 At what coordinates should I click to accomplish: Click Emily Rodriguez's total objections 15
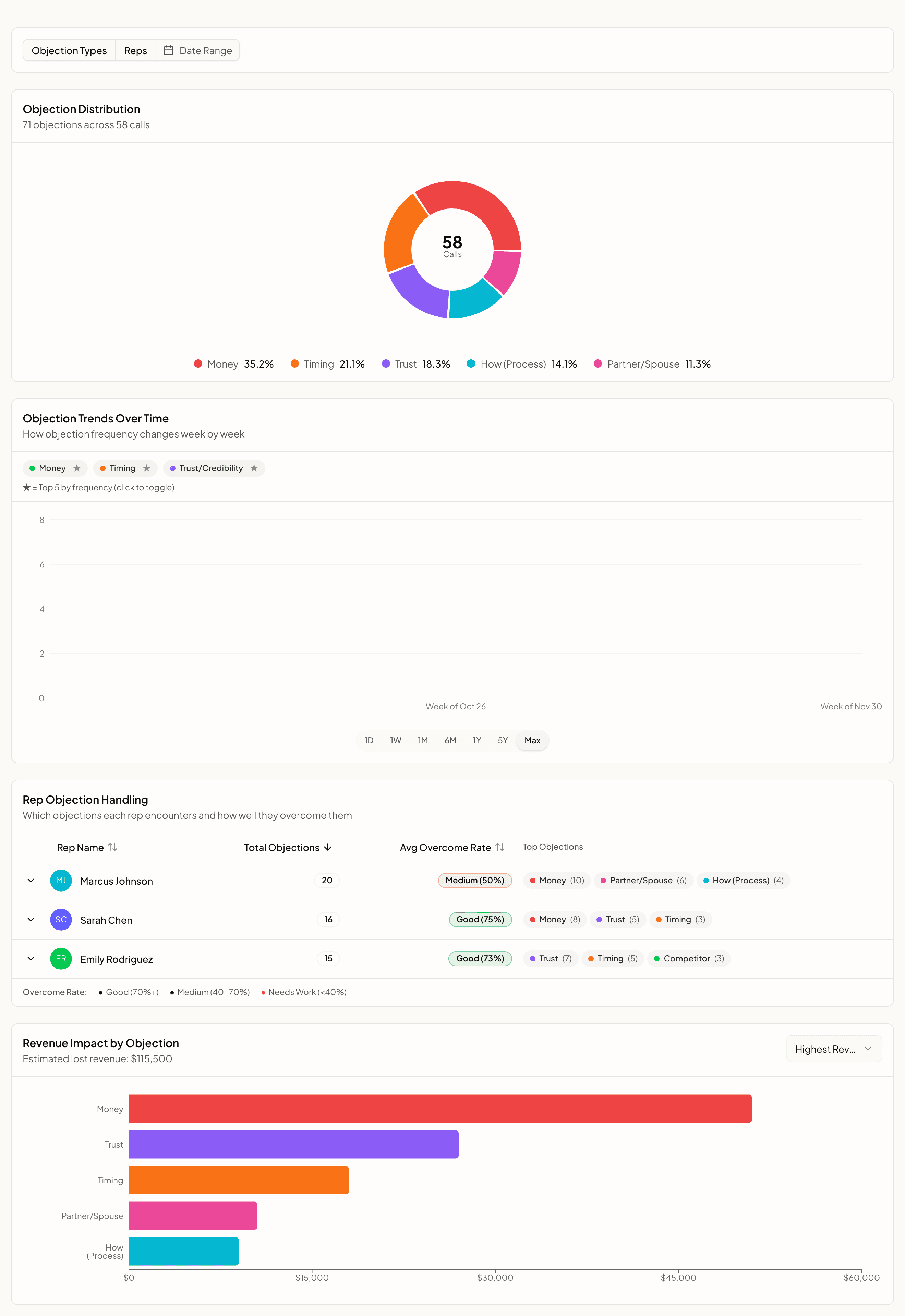(x=328, y=959)
